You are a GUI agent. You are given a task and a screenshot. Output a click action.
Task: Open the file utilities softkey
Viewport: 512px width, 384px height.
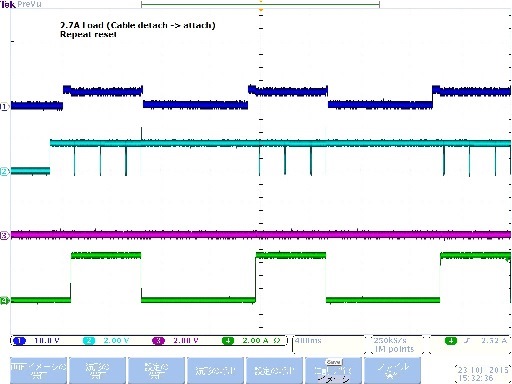(x=392, y=371)
